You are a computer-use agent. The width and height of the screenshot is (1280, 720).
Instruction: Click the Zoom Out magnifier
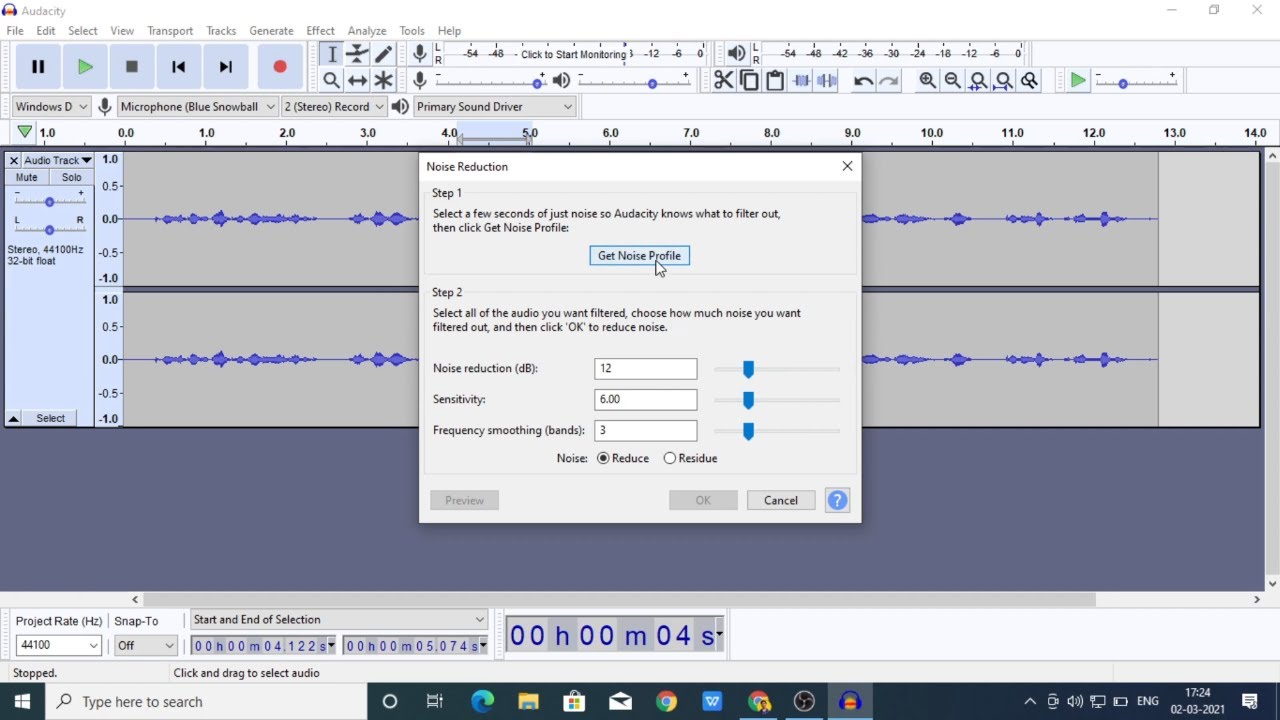click(953, 81)
